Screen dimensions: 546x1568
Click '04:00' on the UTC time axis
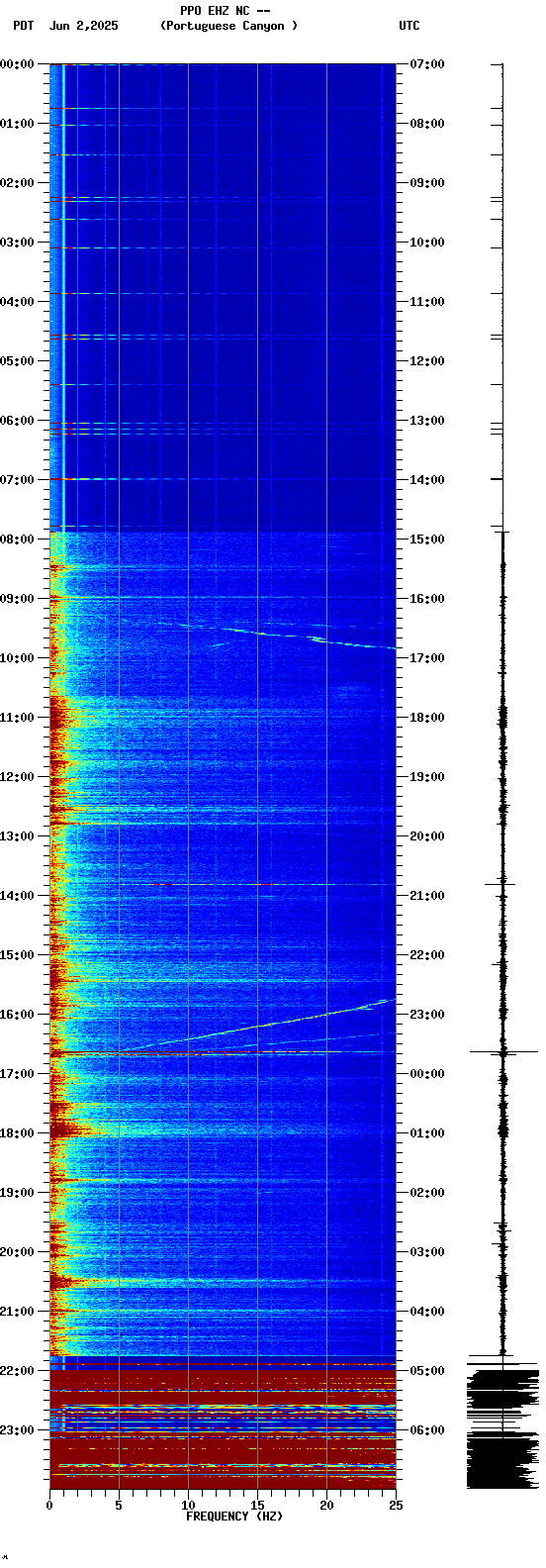coord(427,1312)
